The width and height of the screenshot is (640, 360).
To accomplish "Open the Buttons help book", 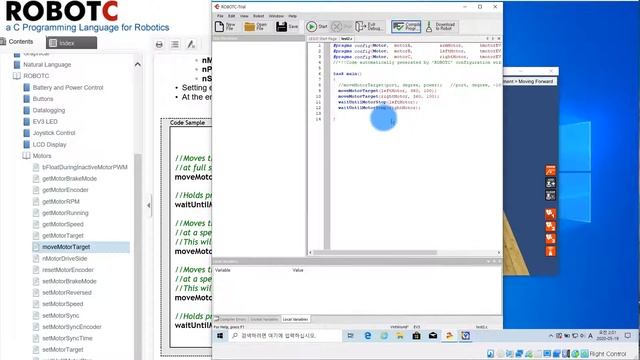I will point(43,99).
